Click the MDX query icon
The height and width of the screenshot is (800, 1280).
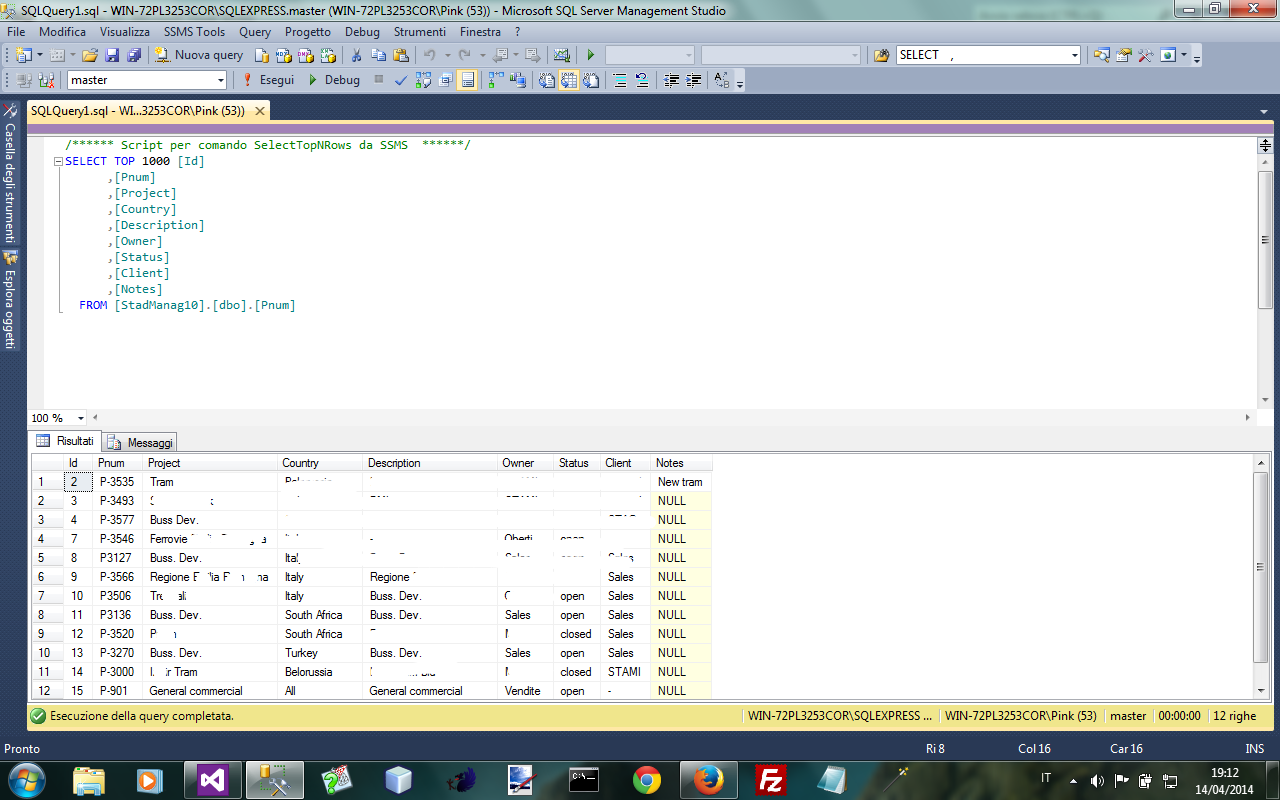pos(283,55)
